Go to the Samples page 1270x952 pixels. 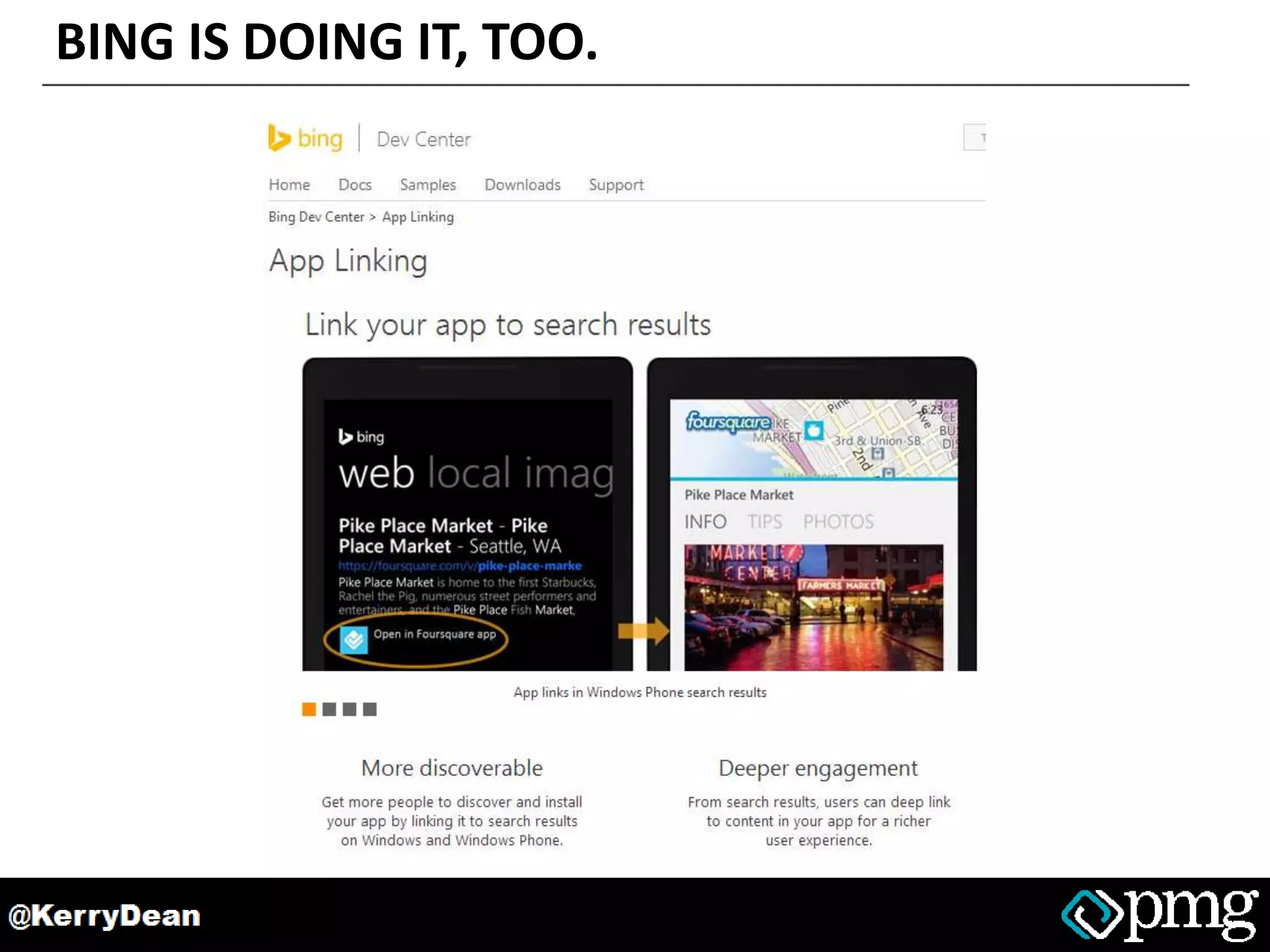click(428, 185)
